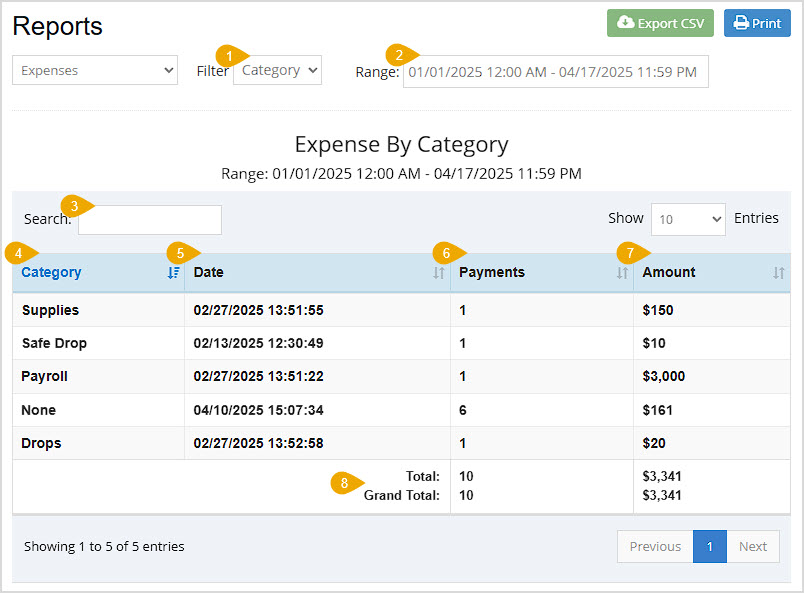This screenshot has width=804, height=593.
Task: Click the Previous pagination button
Action: (x=654, y=546)
